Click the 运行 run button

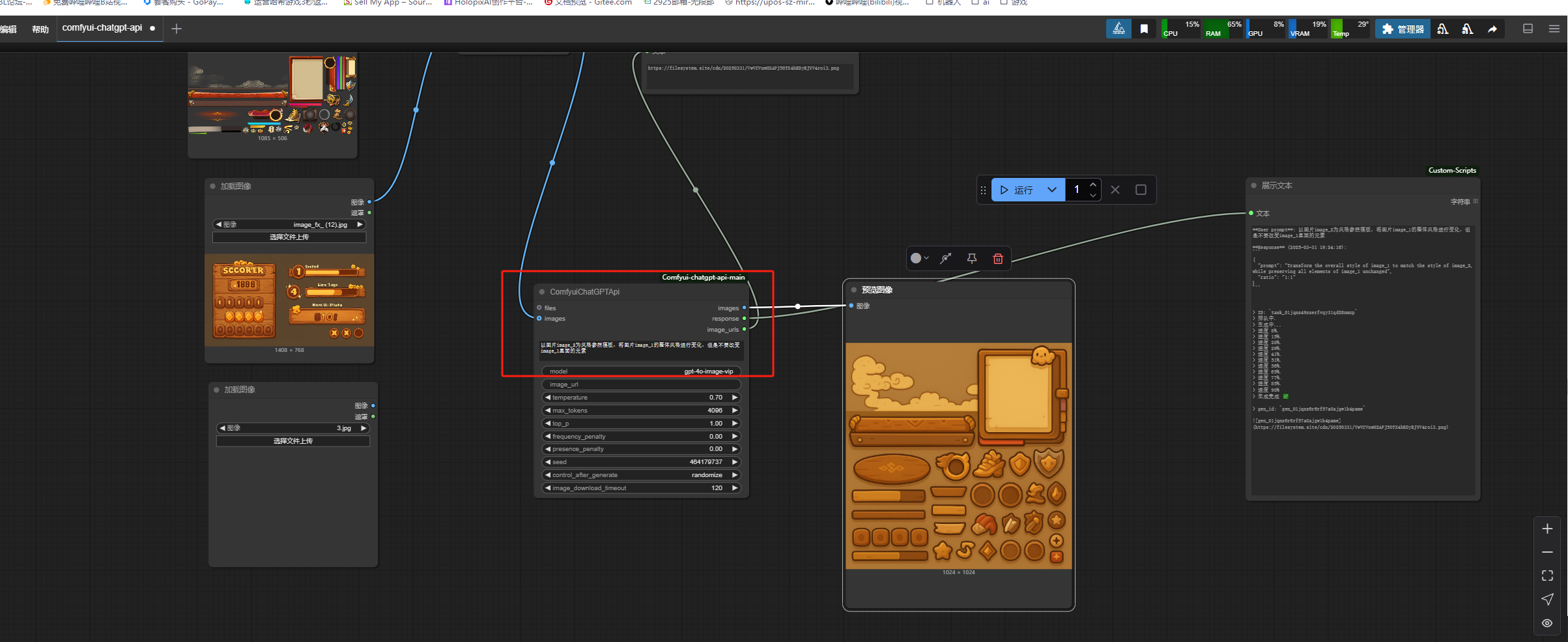click(1017, 190)
